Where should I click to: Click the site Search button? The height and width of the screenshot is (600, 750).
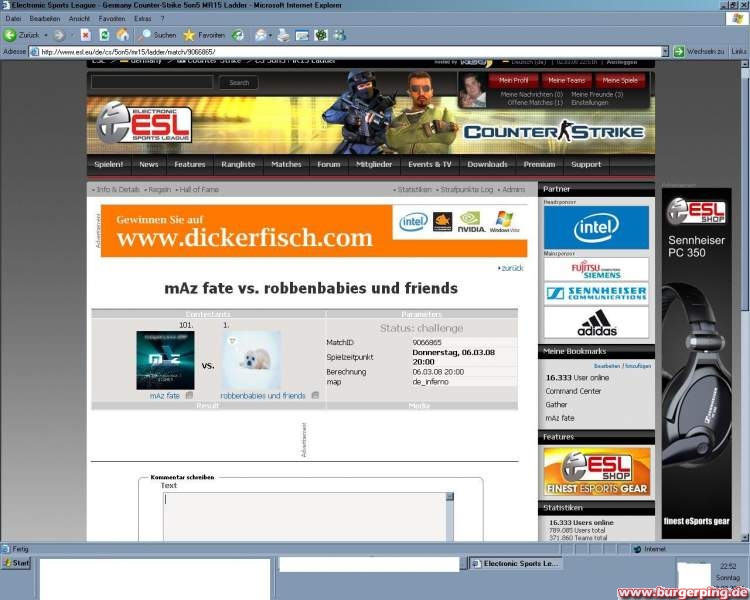tap(239, 83)
